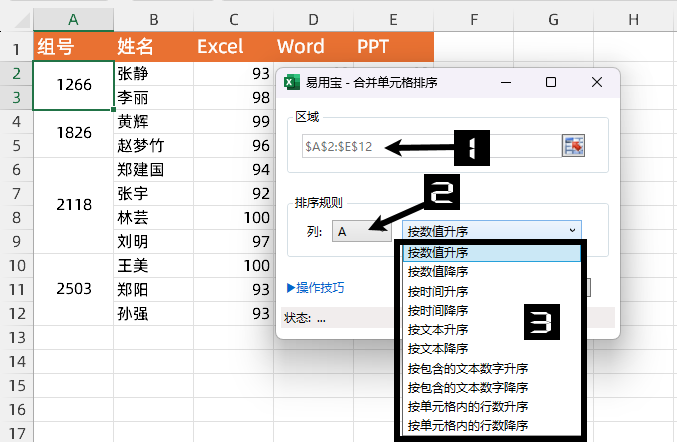Screen dimensions: 677x442
Task: Select column C header
Action: point(234,19)
